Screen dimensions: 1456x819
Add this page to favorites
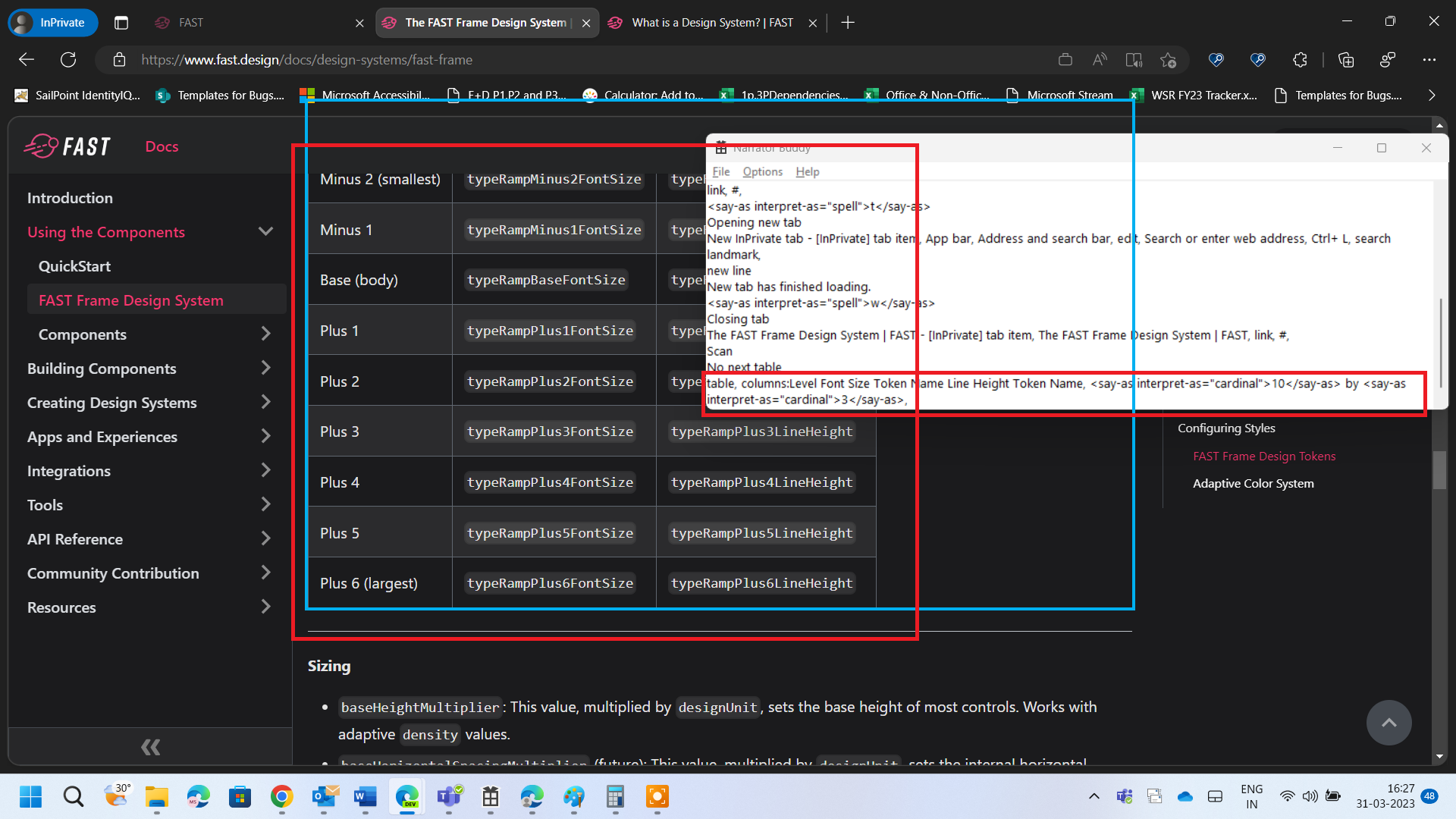click(1168, 60)
